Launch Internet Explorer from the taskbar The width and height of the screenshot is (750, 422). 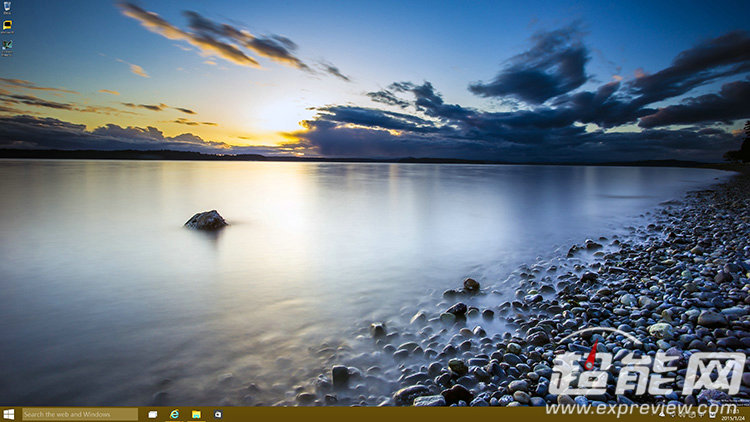[175, 414]
